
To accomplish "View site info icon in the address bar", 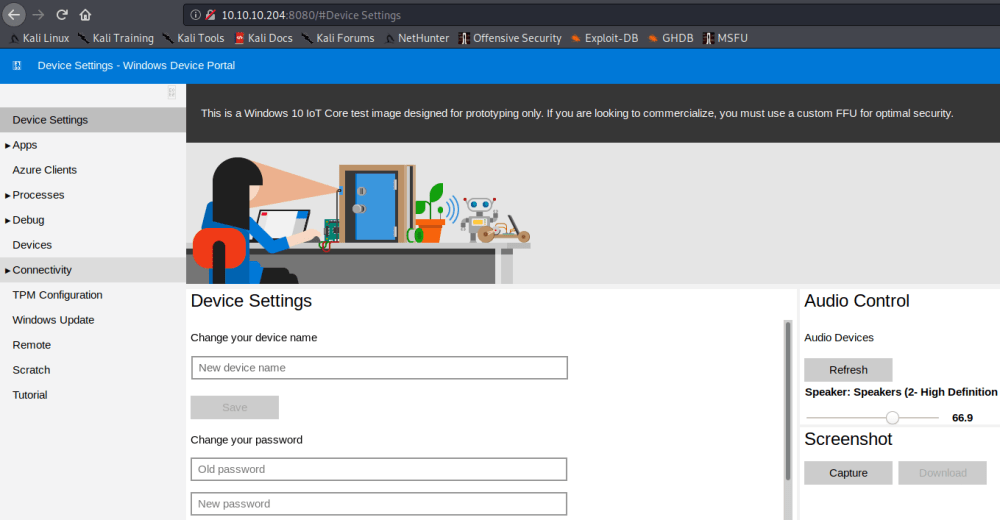I will [196, 15].
